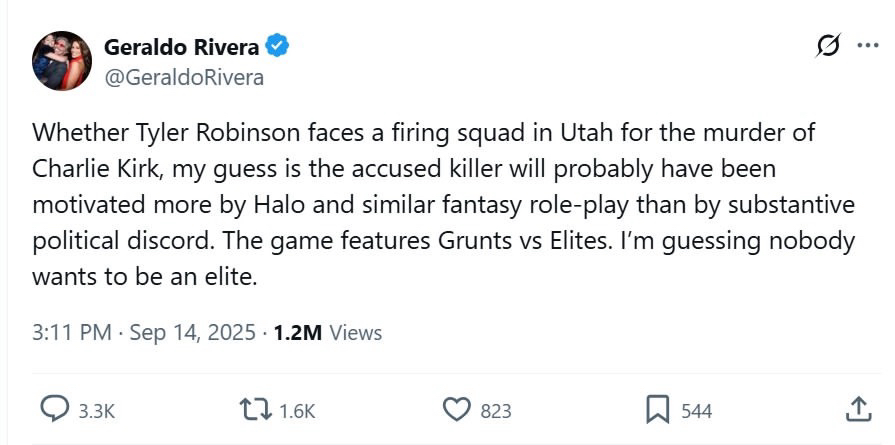Open the 1.6K repost count
This screenshot has width=895, height=445.
pos(298,410)
